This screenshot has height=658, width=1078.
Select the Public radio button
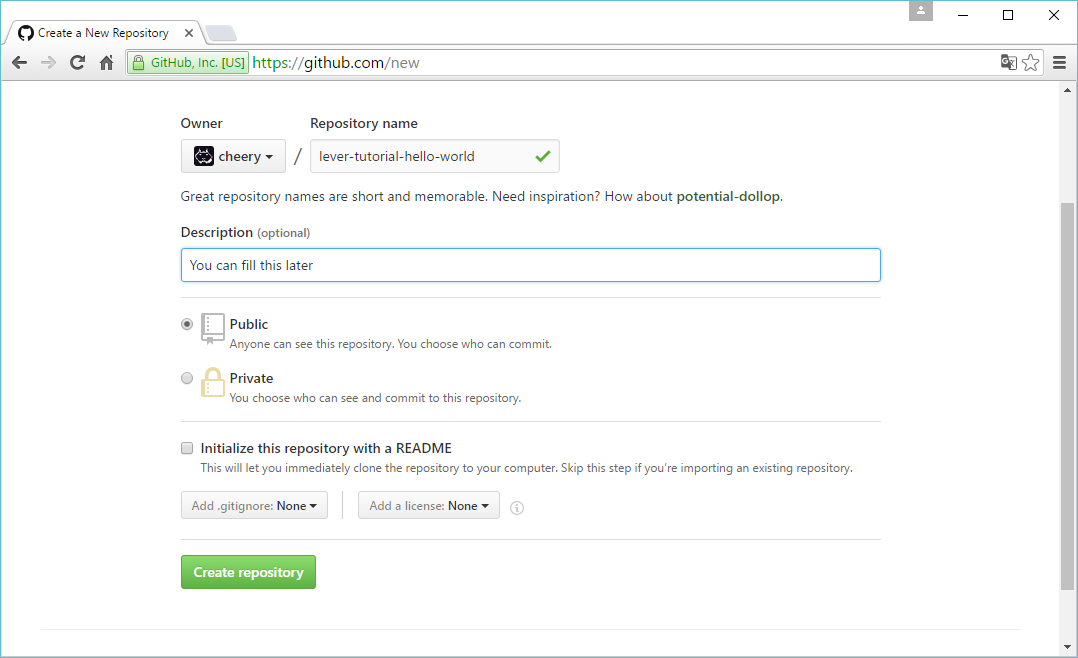187,324
